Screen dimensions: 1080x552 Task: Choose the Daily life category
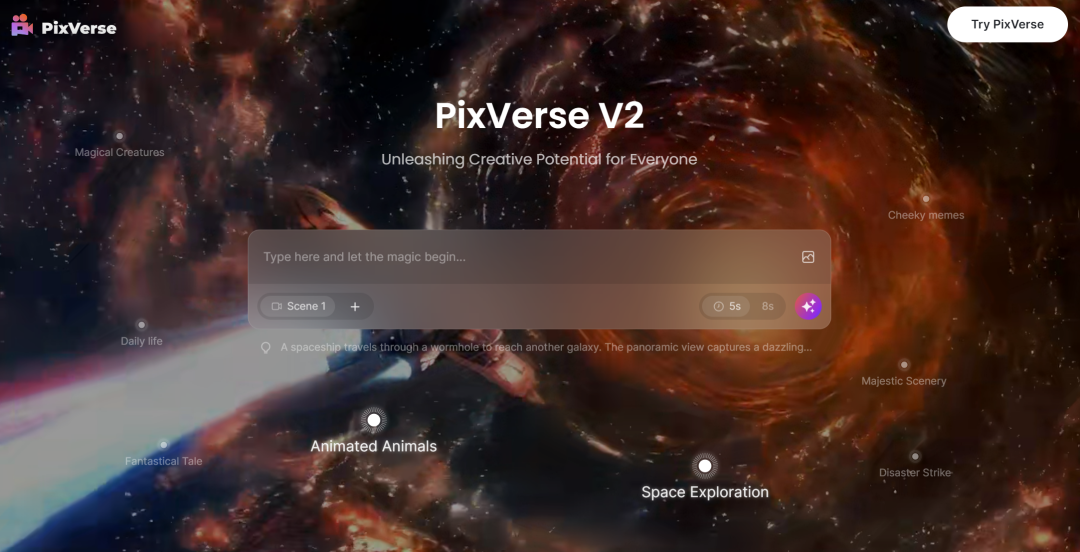pos(141,340)
